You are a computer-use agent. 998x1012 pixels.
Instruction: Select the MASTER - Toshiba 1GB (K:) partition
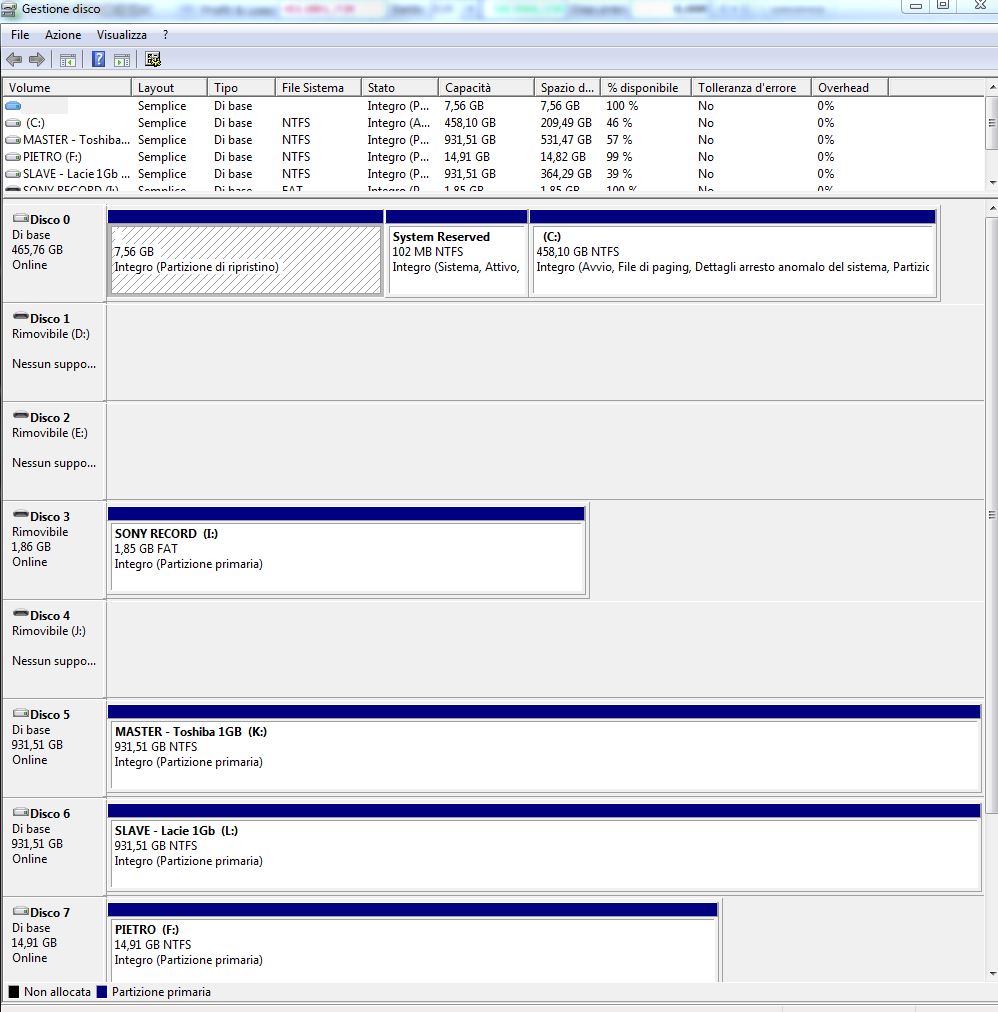544,748
